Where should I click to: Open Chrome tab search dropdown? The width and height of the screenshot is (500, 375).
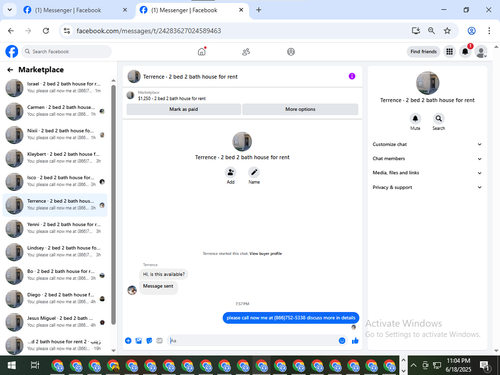10,10
